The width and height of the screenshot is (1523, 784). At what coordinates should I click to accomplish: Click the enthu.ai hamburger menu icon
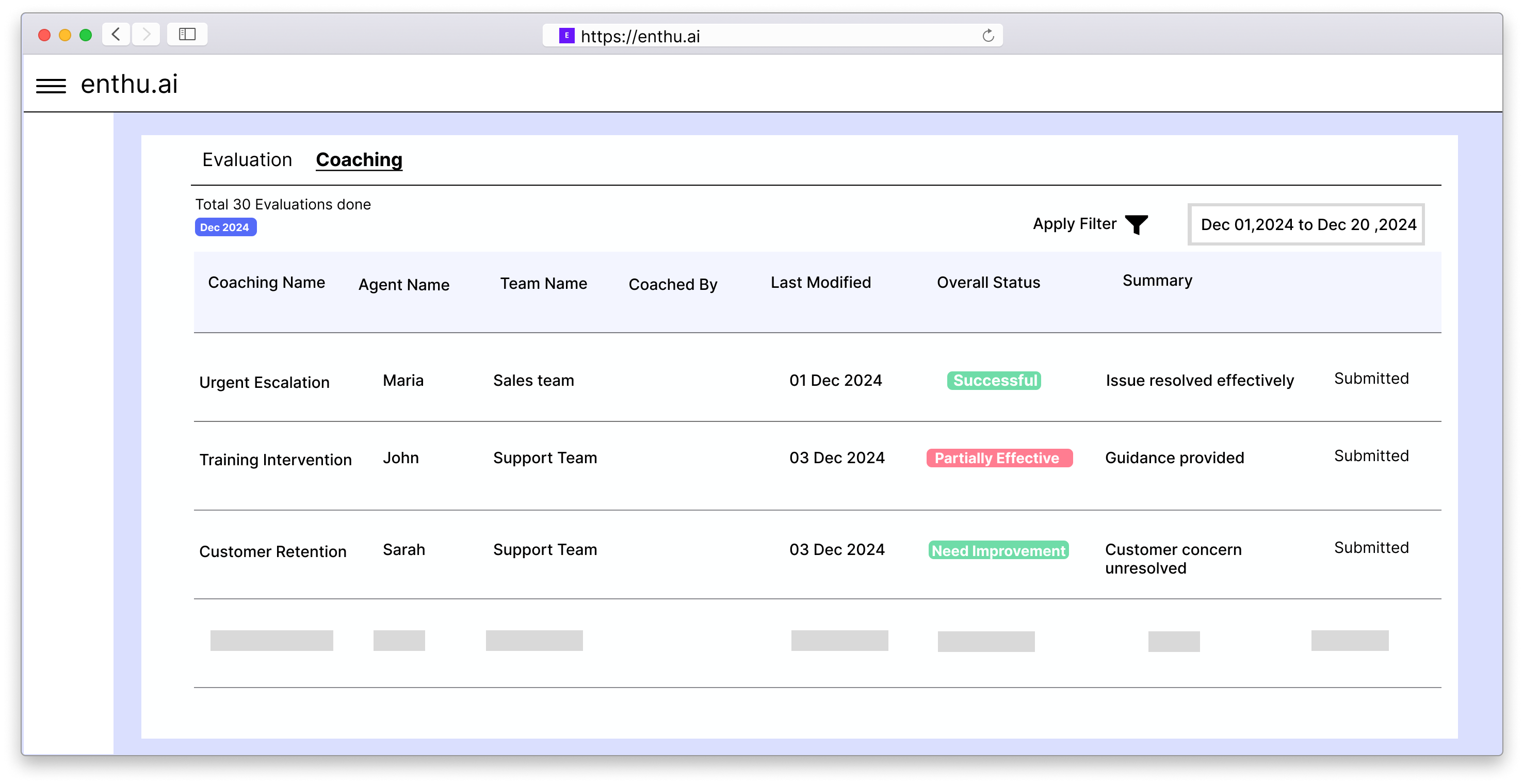[x=51, y=83]
